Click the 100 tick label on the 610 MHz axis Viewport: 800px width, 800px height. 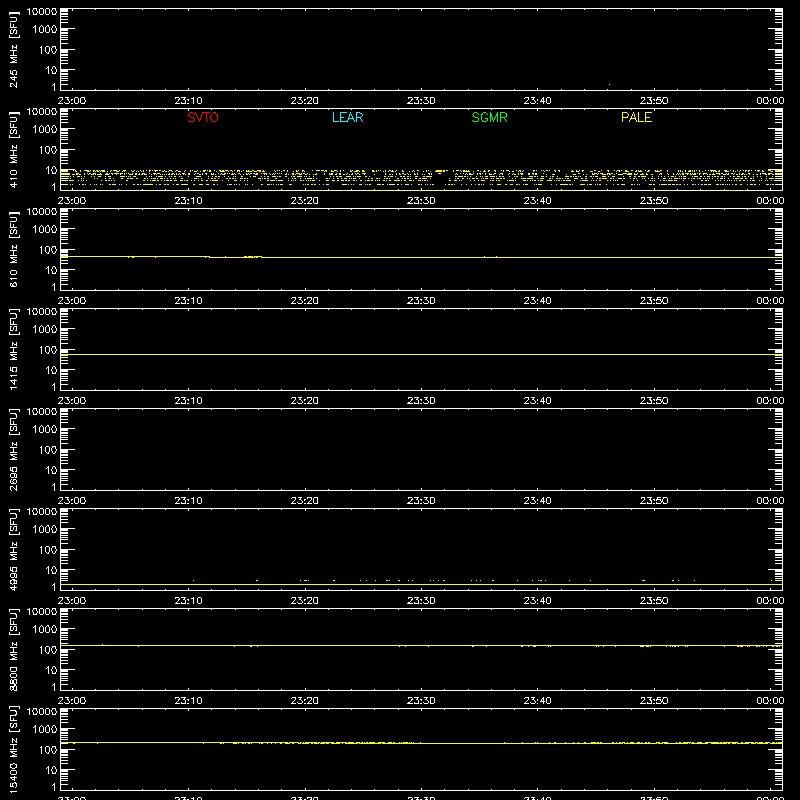click(x=48, y=250)
